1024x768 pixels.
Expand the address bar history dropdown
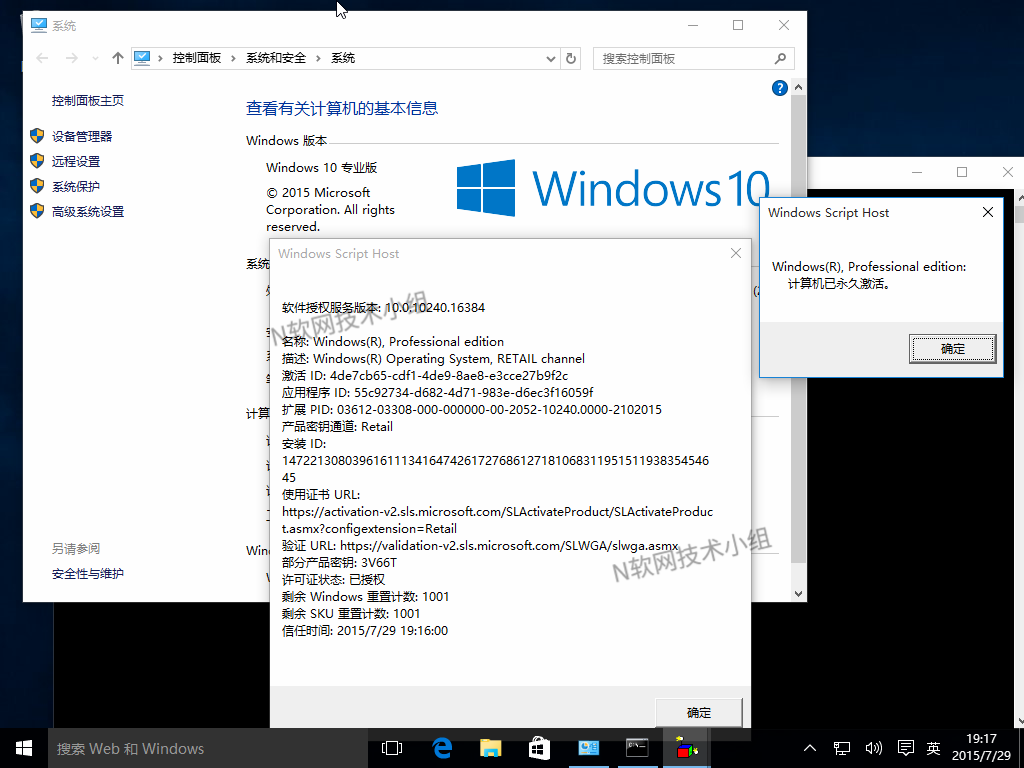click(x=551, y=59)
